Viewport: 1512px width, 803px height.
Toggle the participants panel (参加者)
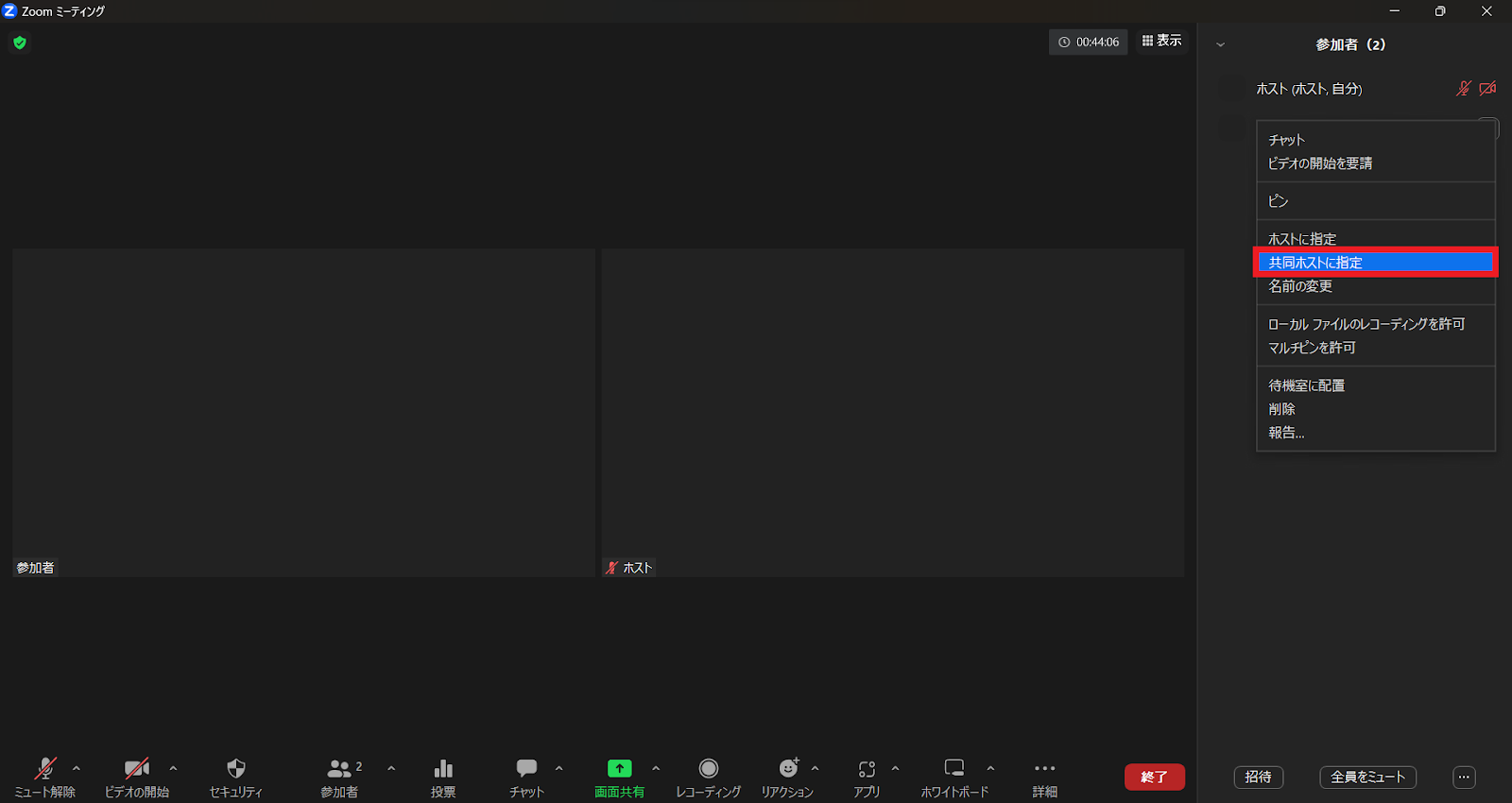point(339,769)
